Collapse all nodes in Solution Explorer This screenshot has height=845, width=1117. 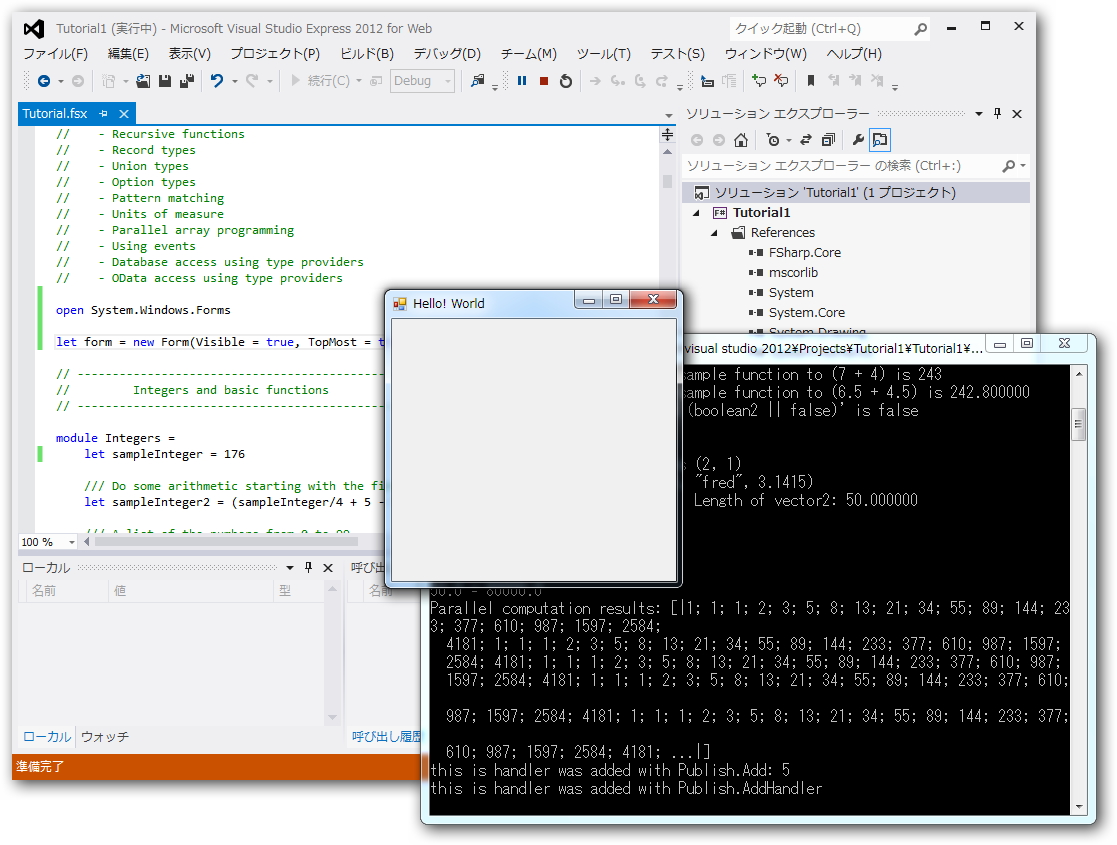828,139
